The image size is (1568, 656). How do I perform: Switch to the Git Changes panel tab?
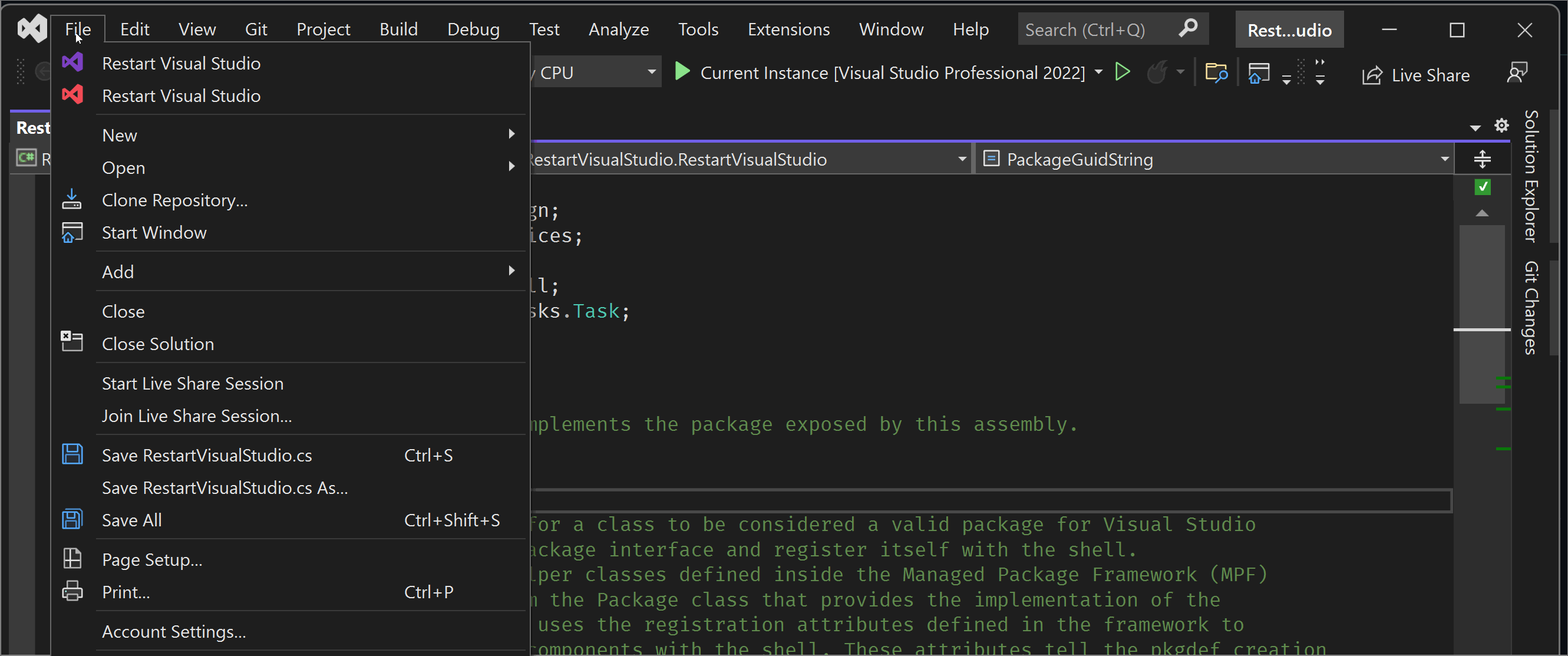pyautogui.click(x=1531, y=308)
